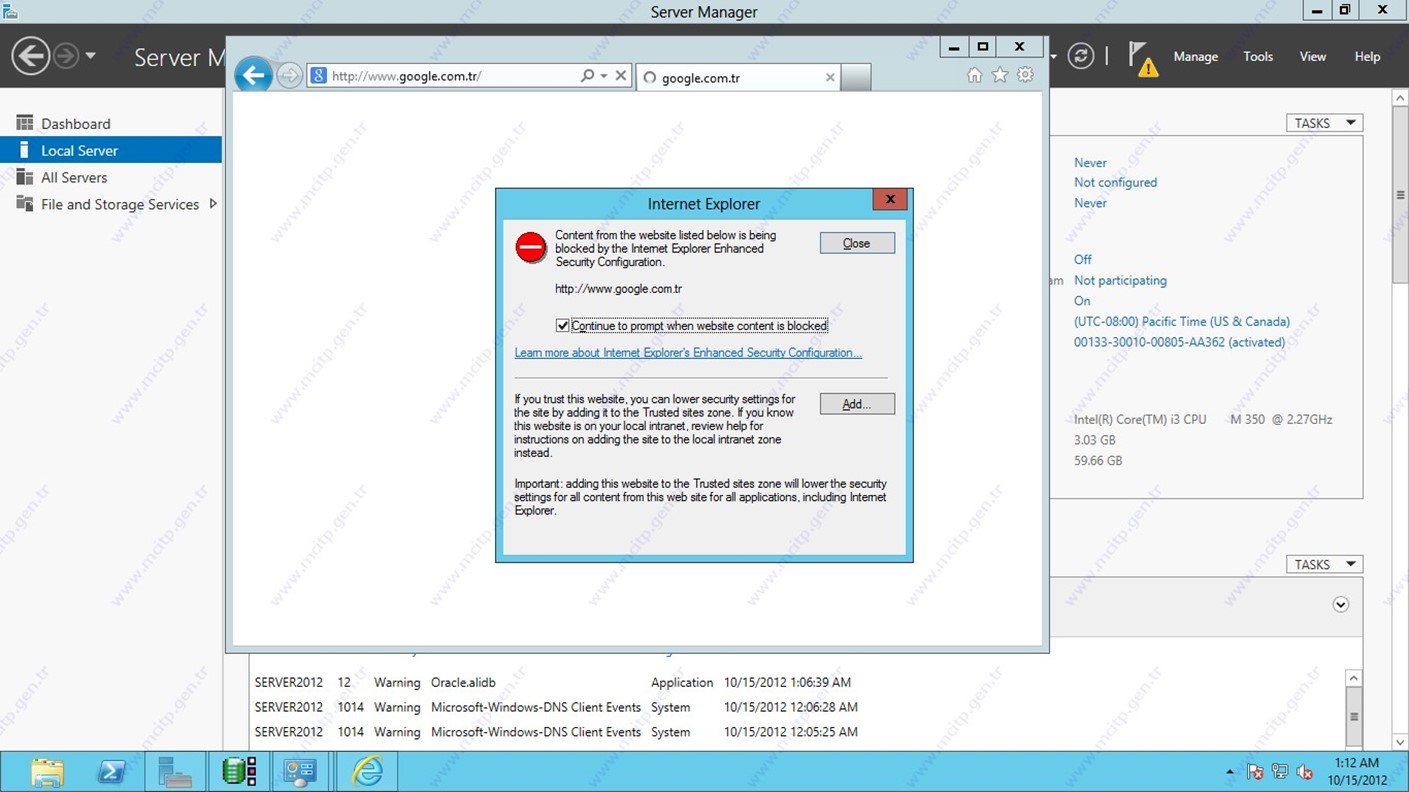The image size is (1409, 792).
Task: Open muted volume tray icon
Action: (1305, 772)
